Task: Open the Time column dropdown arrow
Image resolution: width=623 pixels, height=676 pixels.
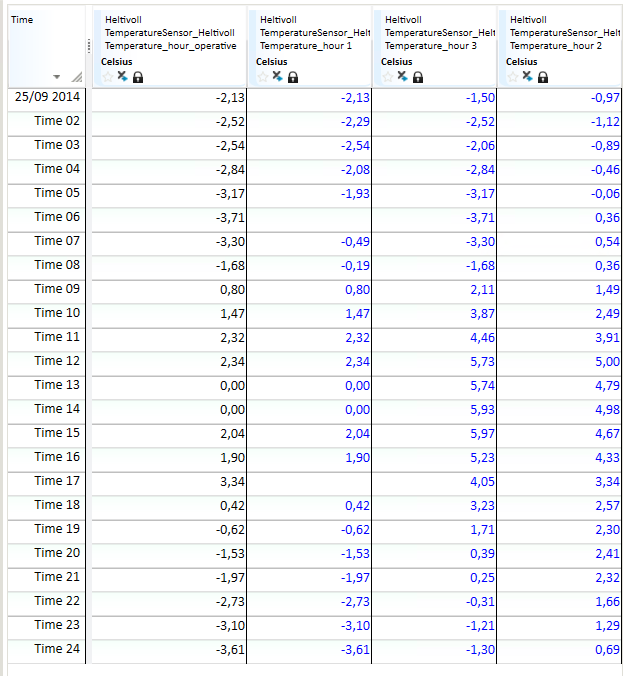Action: pyautogui.click(x=57, y=78)
